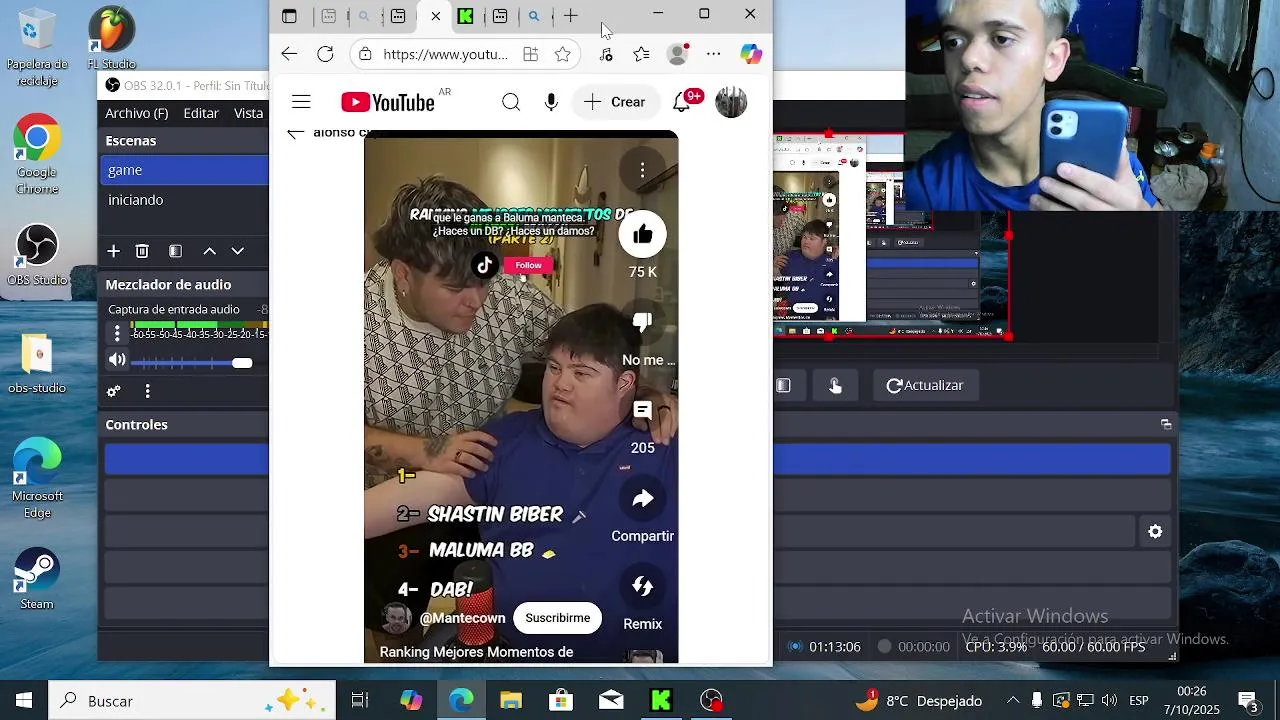Click the Windows Buscar search box
The width and height of the screenshot is (1280, 720).
[193, 701]
